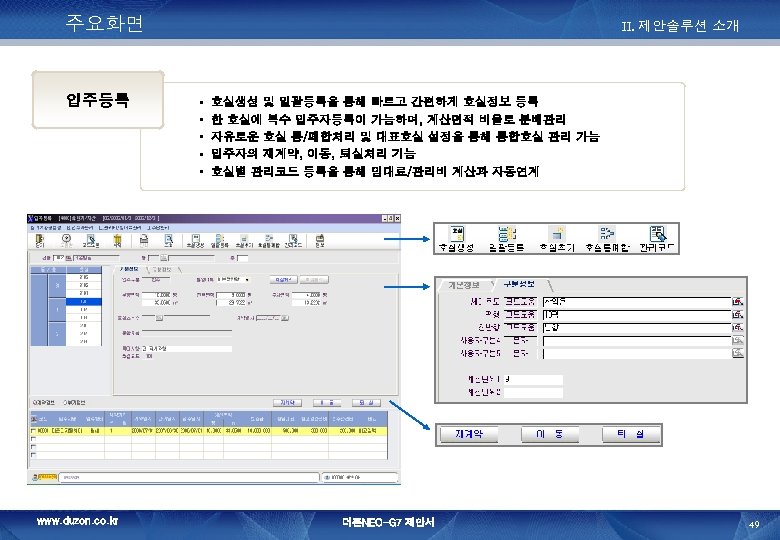Click 호실통폐합 icon in the main window toolbar
Viewport: 780px width, 540px height.
click(269, 240)
